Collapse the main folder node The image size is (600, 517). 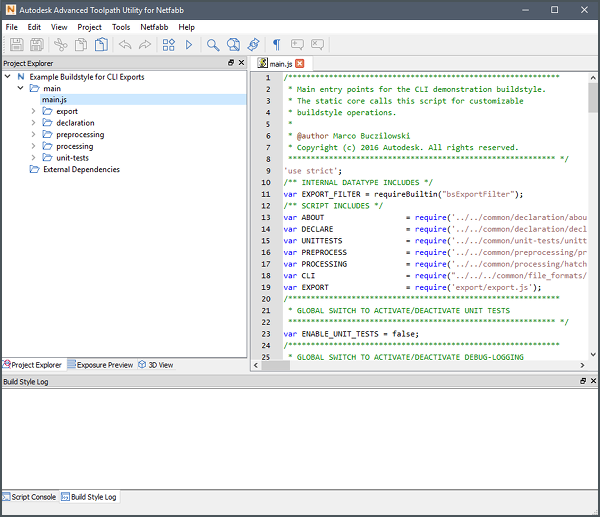coord(20,88)
